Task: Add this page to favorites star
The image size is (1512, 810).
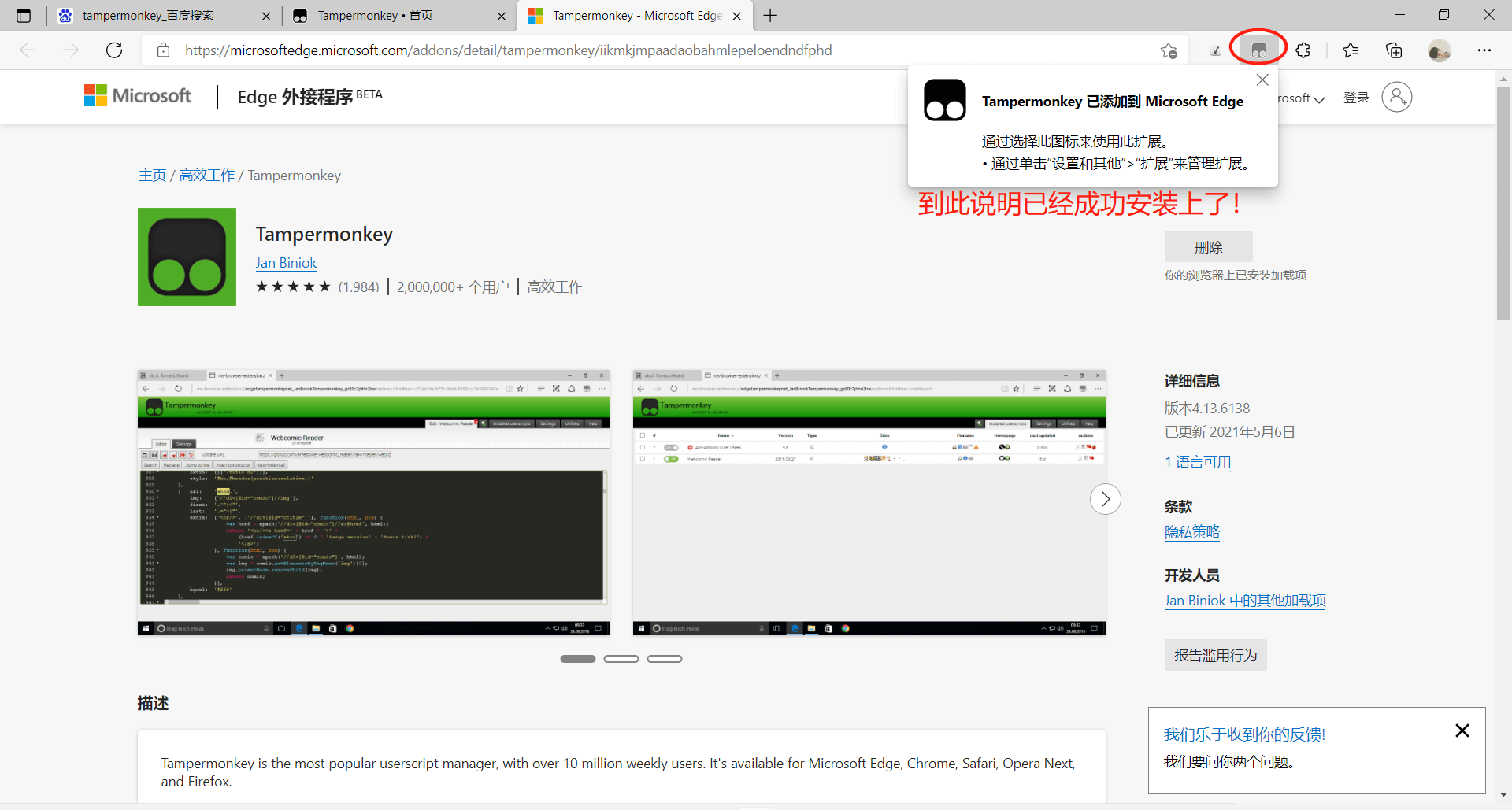Action: tap(1169, 50)
